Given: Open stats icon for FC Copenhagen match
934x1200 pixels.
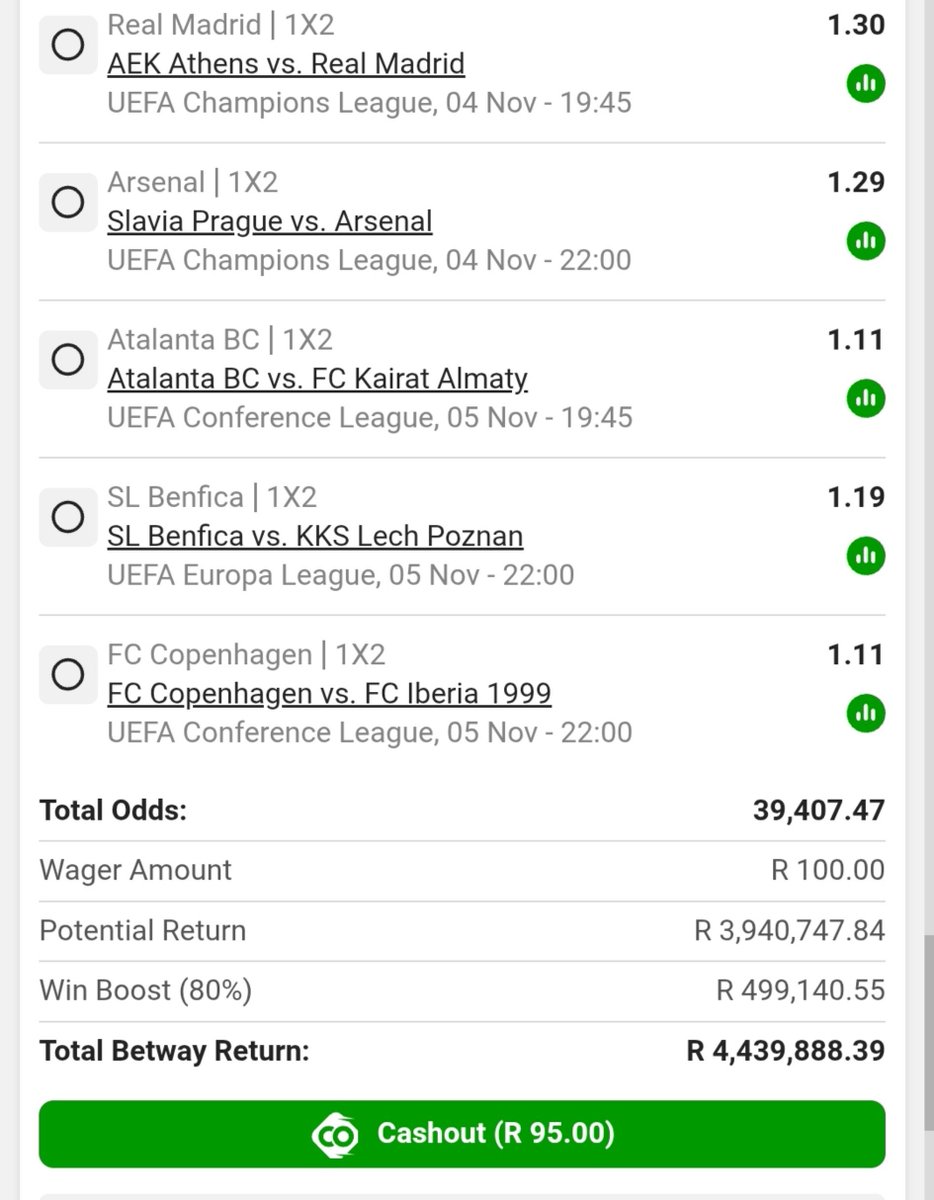Looking at the screenshot, I should pos(865,714).
